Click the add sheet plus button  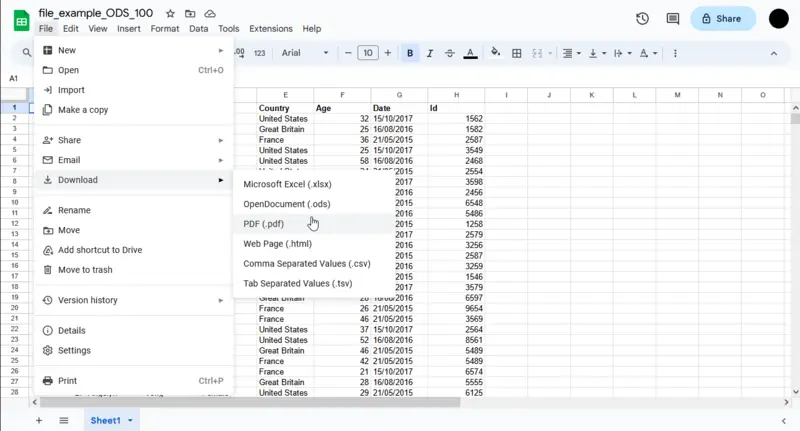tap(39, 420)
